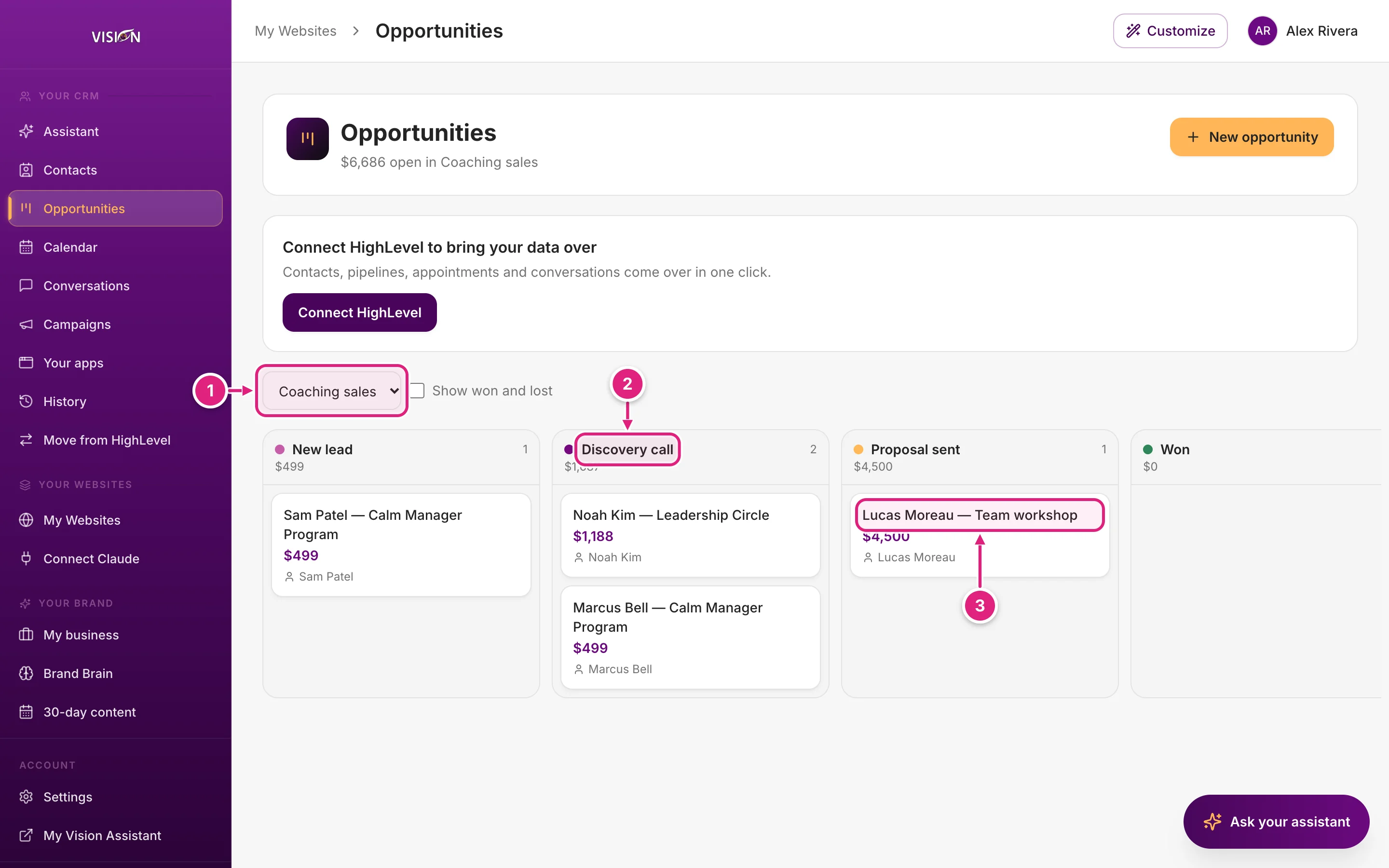The height and width of the screenshot is (868, 1389).
Task: Click the Contacts icon in sidebar
Action: click(x=26, y=170)
